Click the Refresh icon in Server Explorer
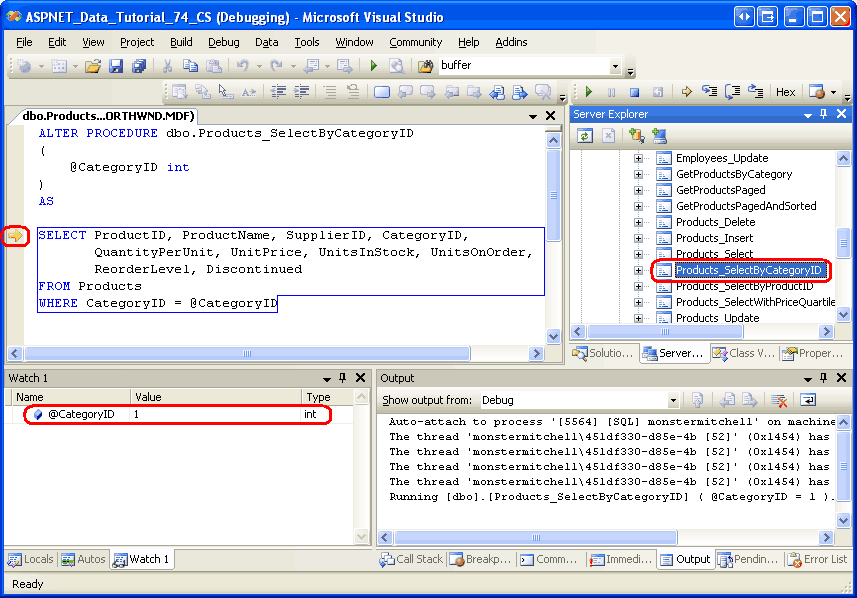The height and width of the screenshot is (598, 857). click(x=584, y=136)
